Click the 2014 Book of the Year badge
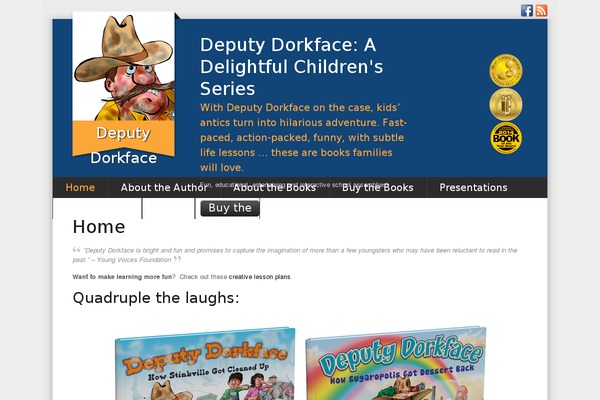This screenshot has width=600, height=400. [x=506, y=138]
